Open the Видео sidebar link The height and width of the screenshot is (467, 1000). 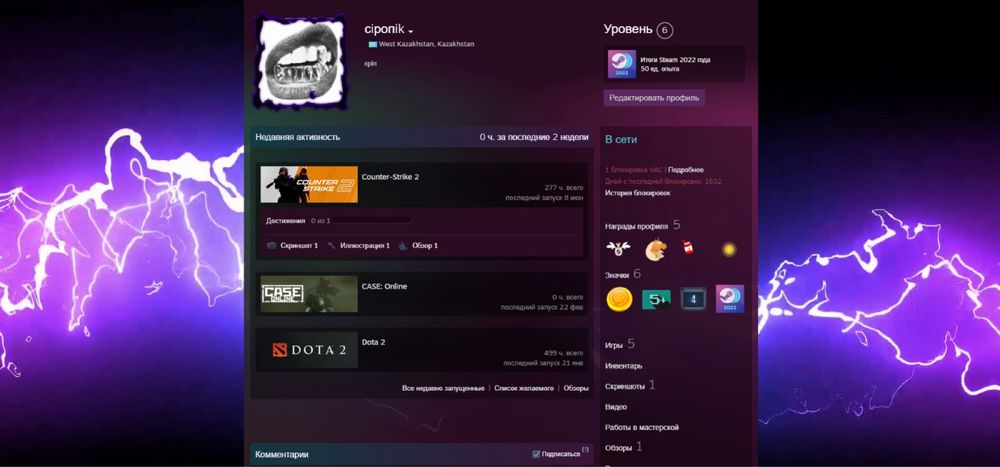click(615, 407)
